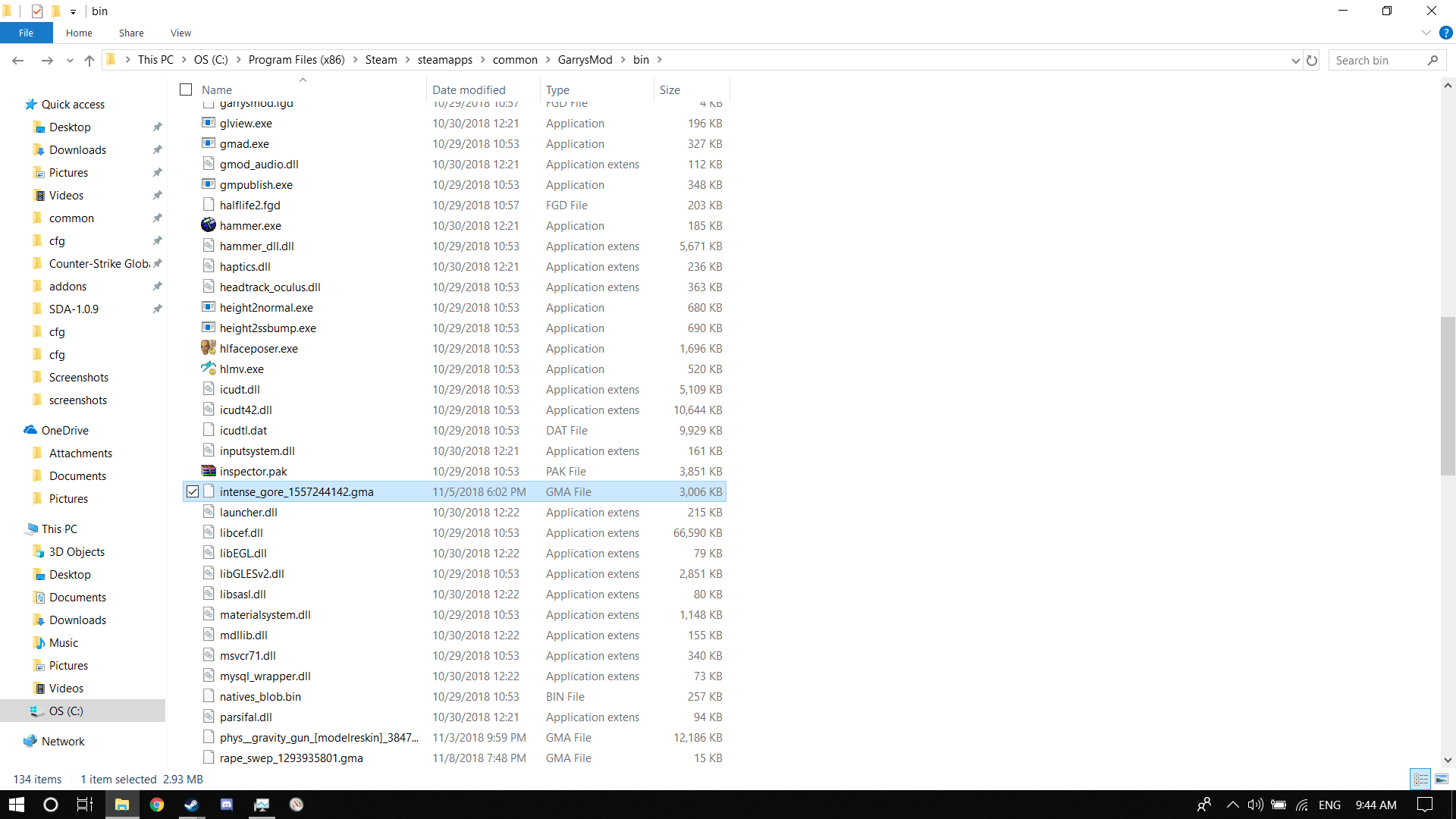Switch to details view layout button
Viewport: 1456px width, 819px height.
click(1421, 779)
